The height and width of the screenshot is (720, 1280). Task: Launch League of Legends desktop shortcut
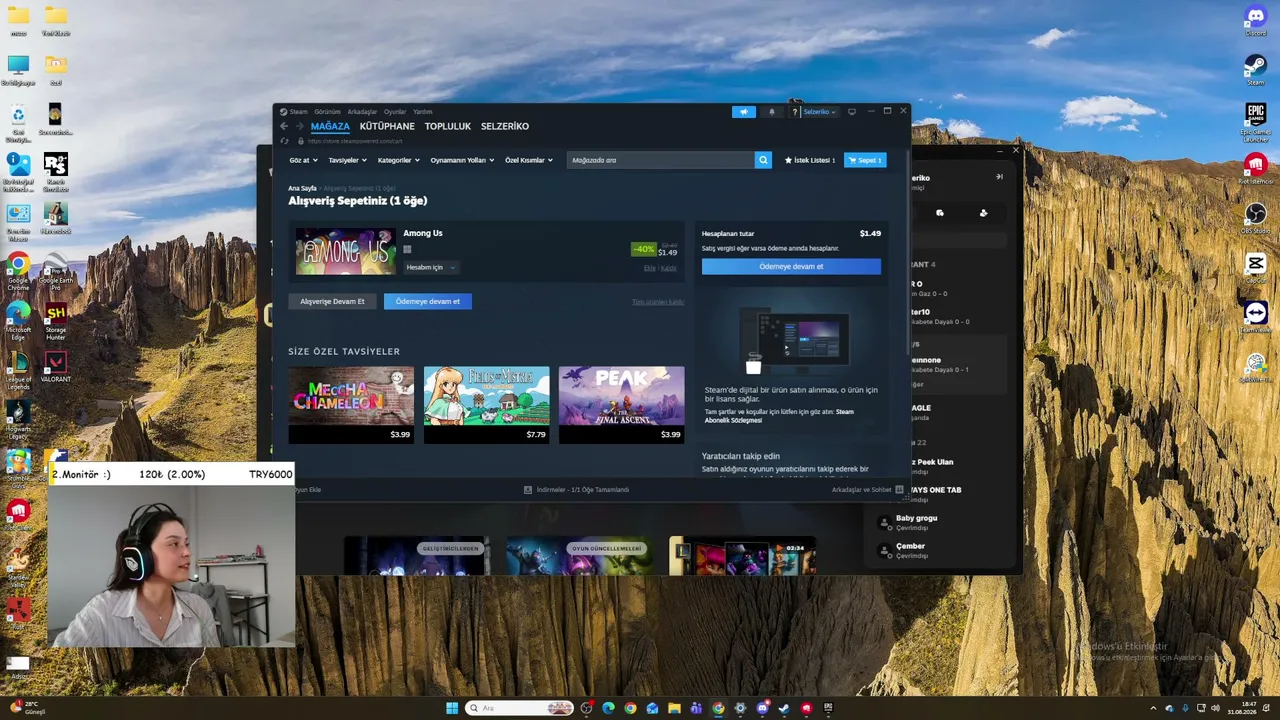(18, 370)
